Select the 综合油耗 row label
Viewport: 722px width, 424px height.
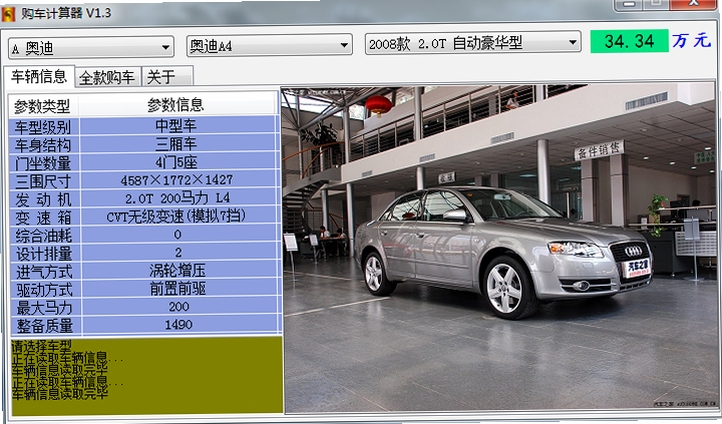45,235
